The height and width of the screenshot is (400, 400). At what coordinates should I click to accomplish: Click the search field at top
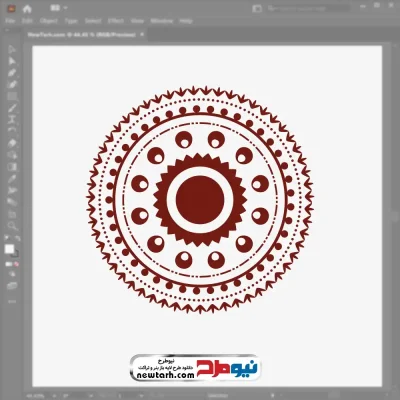click(x=308, y=9)
